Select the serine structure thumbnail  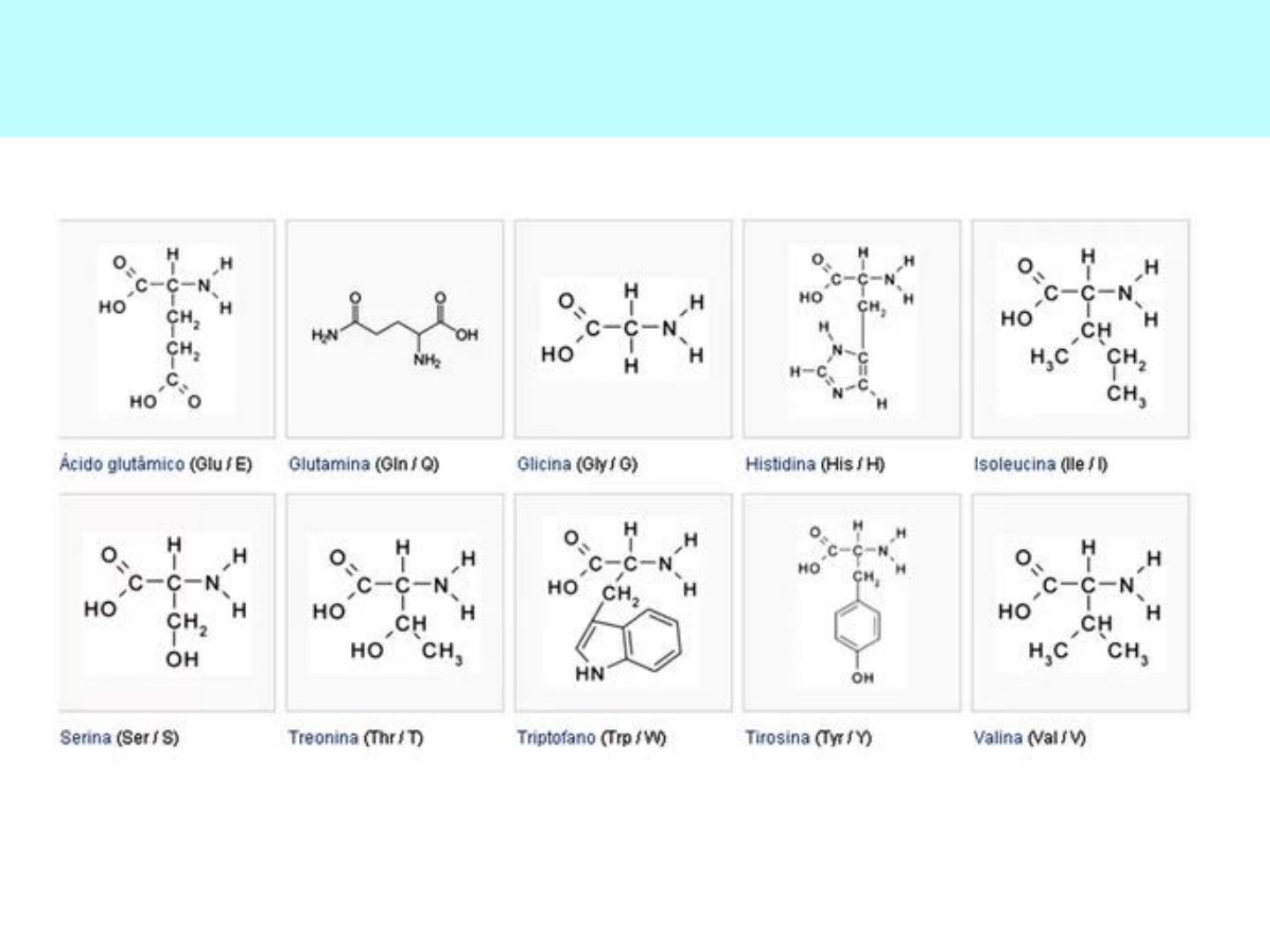pos(167,603)
